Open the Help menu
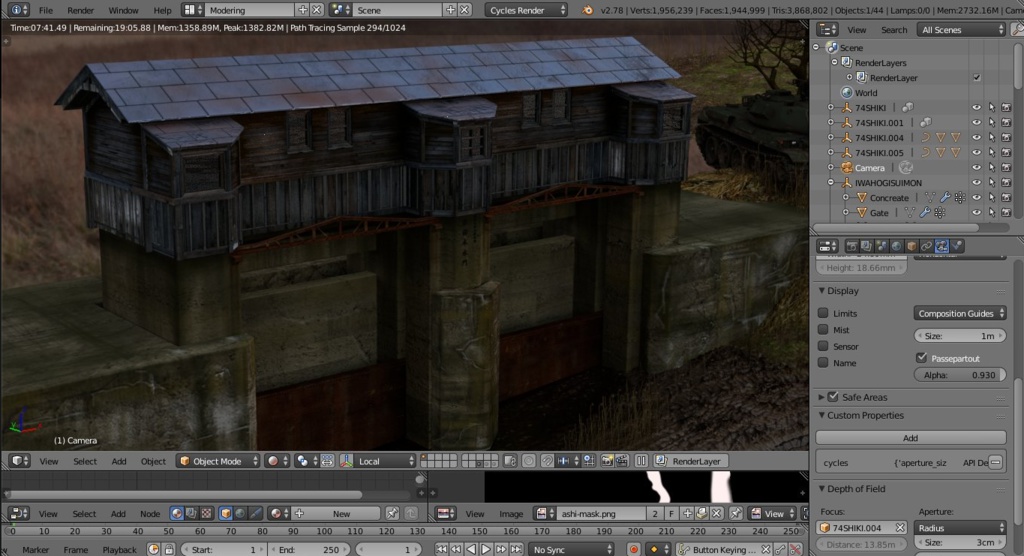Viewport: 1024px width, 556px height. click(162, 10)
